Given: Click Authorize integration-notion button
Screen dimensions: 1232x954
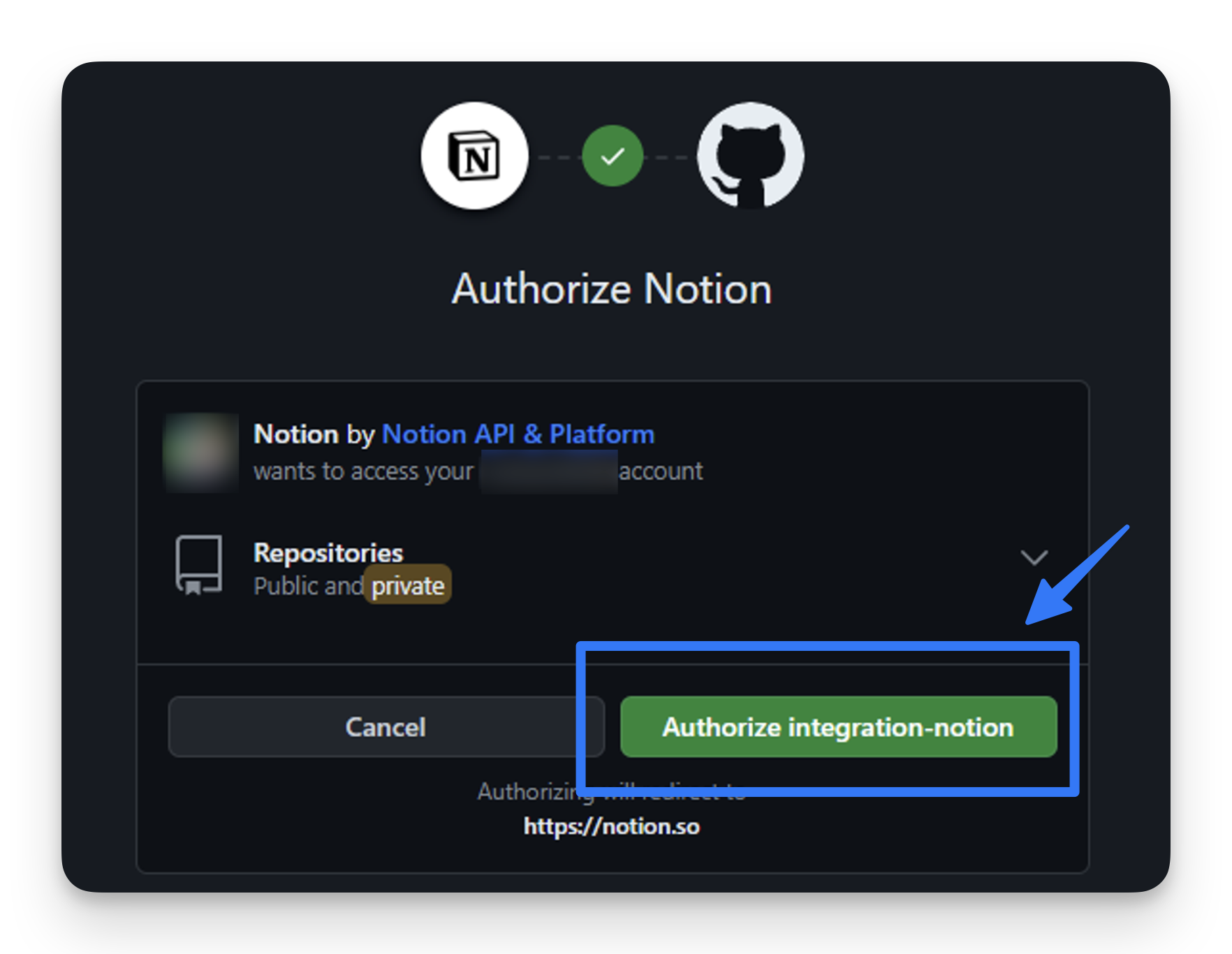Looking at the screenshot, I should point(838,726).
